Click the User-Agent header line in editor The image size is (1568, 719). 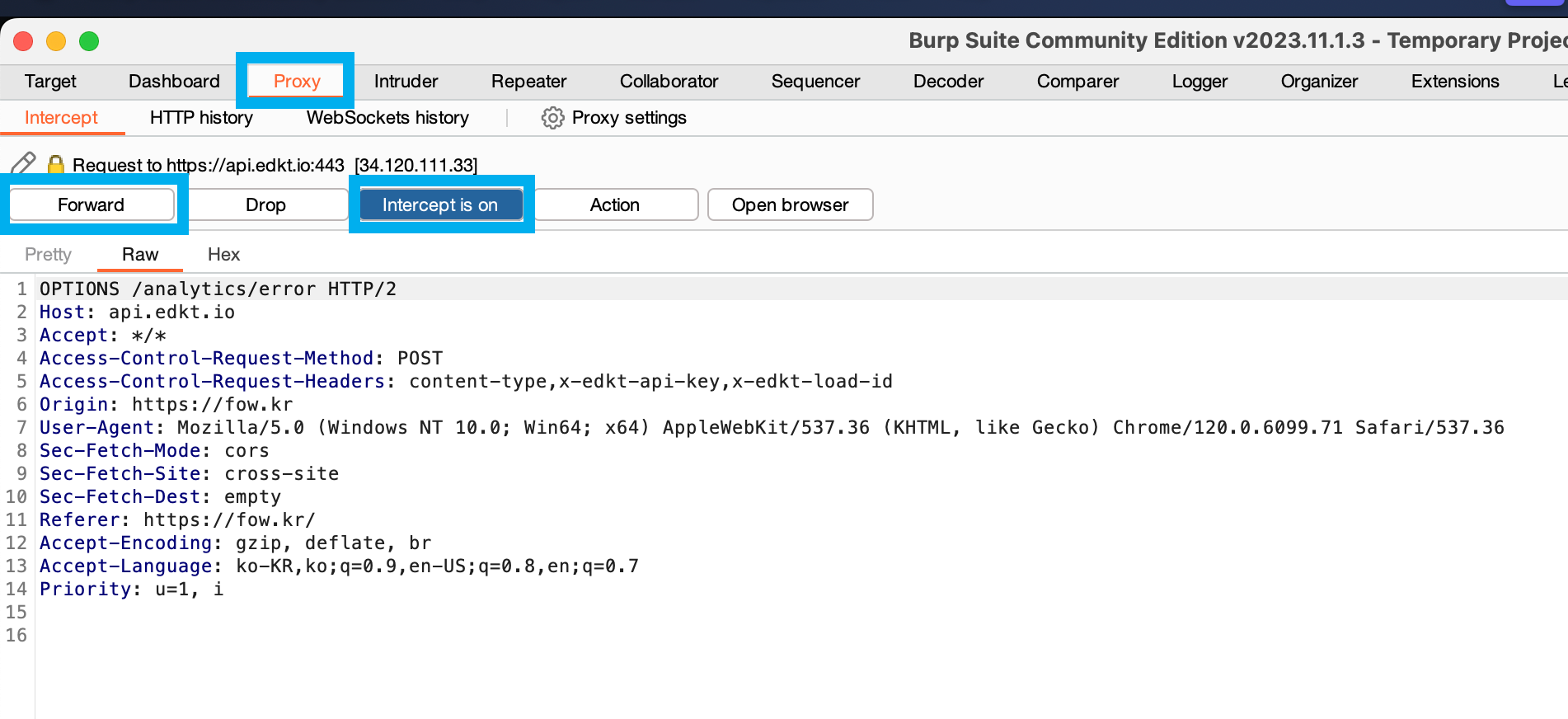tap(495, 428)
